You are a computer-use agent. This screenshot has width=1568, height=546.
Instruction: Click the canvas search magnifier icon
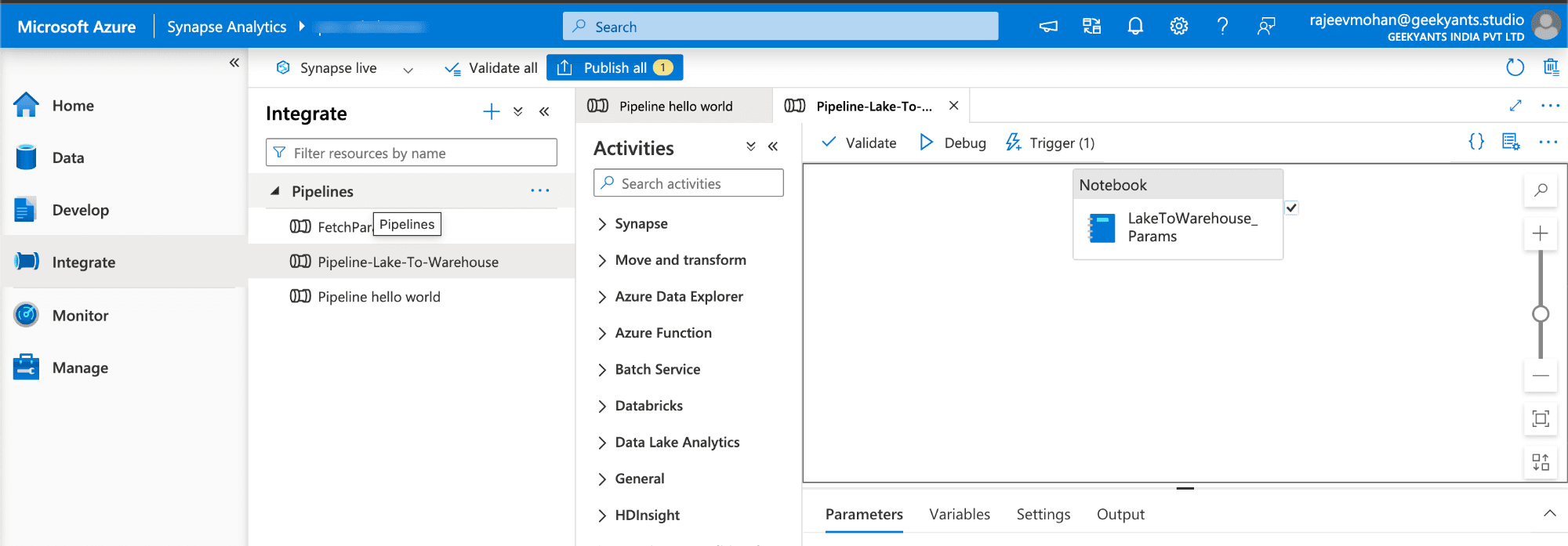coord(1541,190)
